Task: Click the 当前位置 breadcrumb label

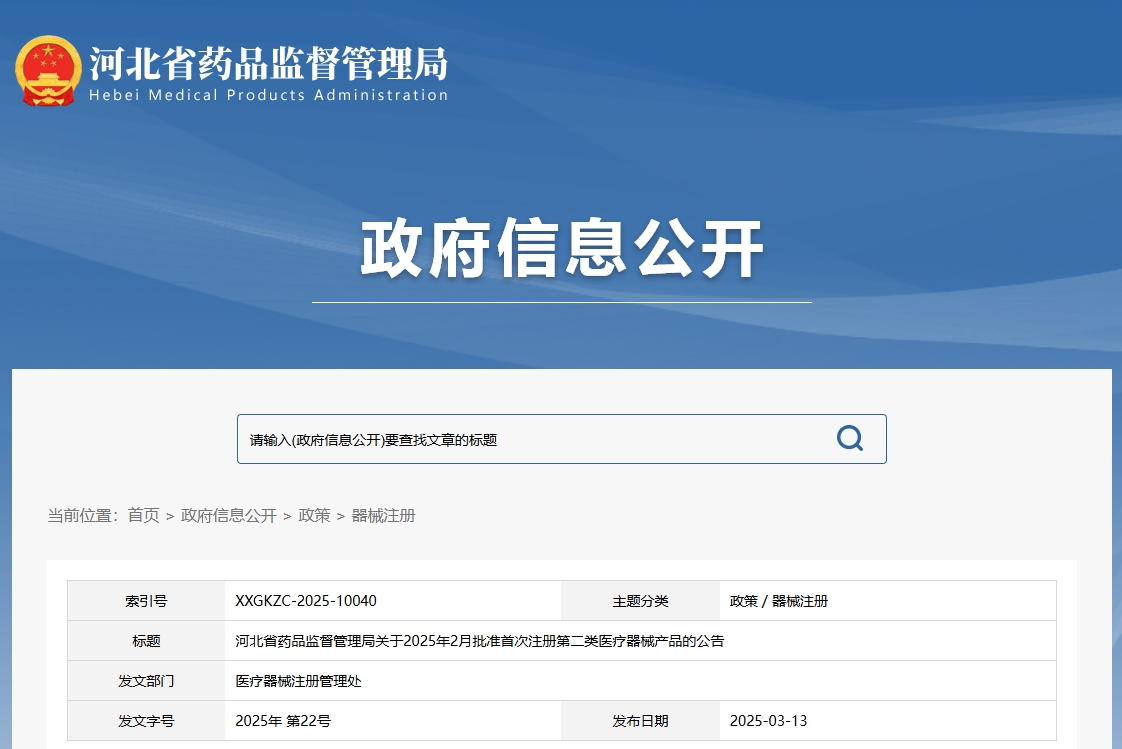Action: point(82,516)
